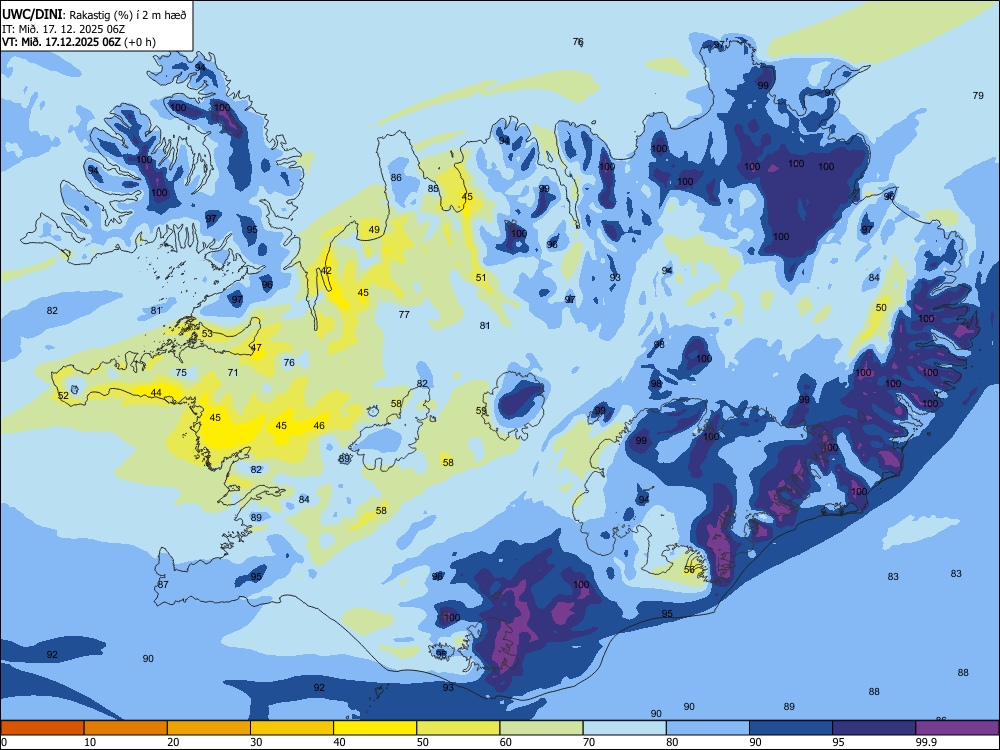The height and width of the screenshot is (750, 1000).
Task: Click the legend label 80
Action: 672,742
